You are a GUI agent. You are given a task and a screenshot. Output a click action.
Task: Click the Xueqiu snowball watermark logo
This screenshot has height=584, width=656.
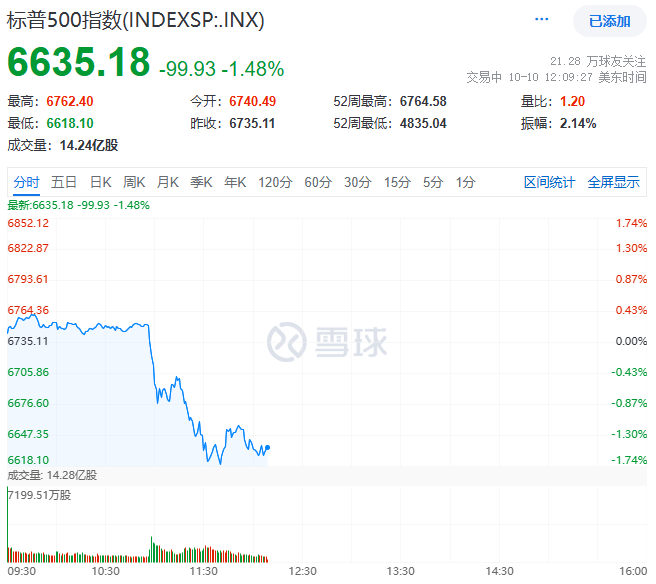(327, 342)
